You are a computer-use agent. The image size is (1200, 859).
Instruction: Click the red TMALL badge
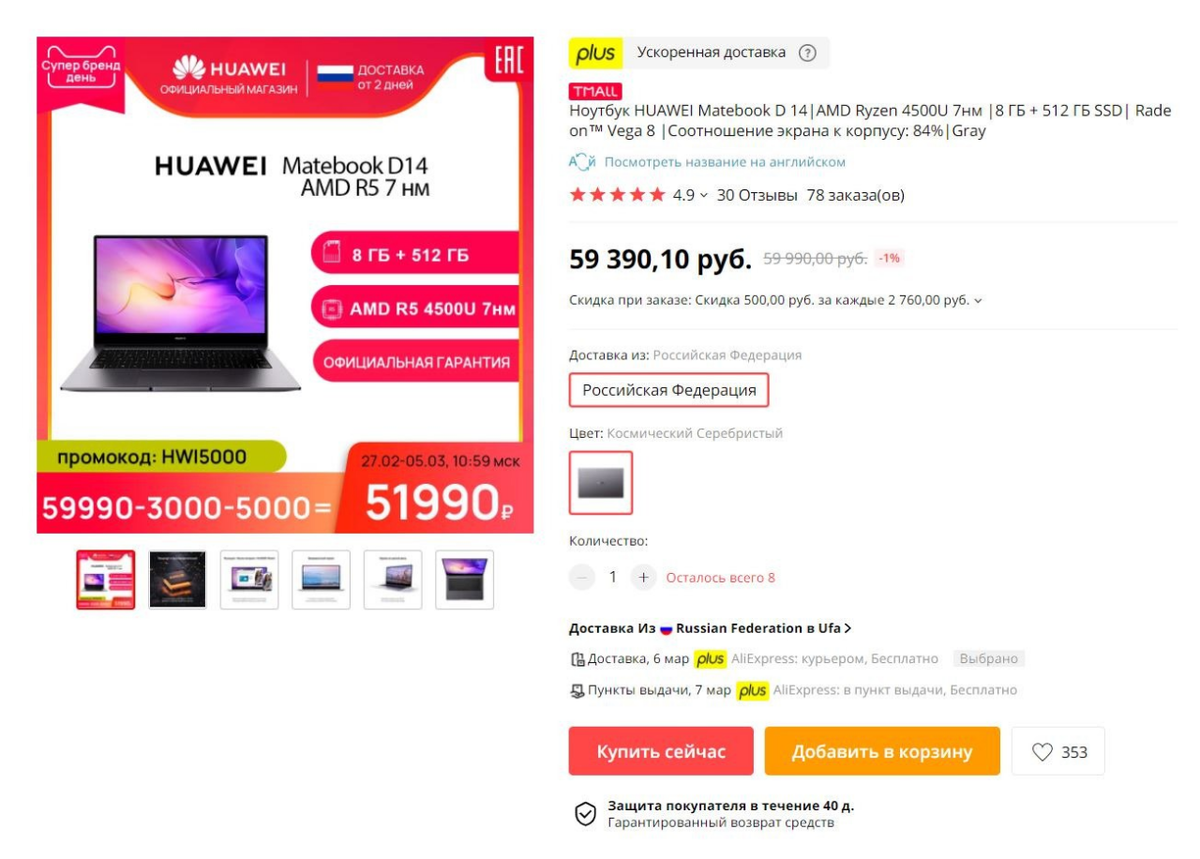[x=595, y=92]
